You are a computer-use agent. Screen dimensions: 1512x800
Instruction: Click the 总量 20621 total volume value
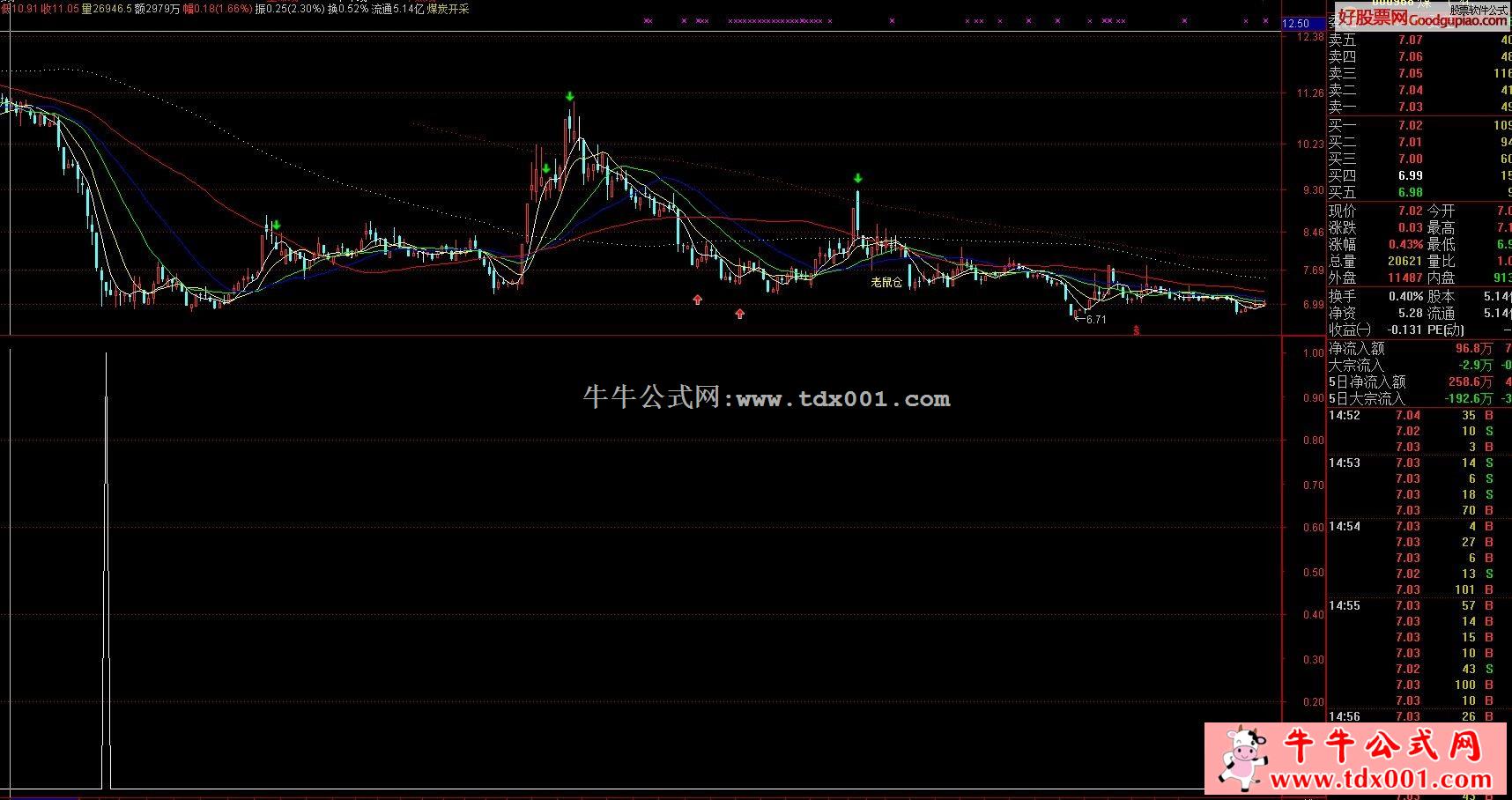click(x=1405, y=262)
